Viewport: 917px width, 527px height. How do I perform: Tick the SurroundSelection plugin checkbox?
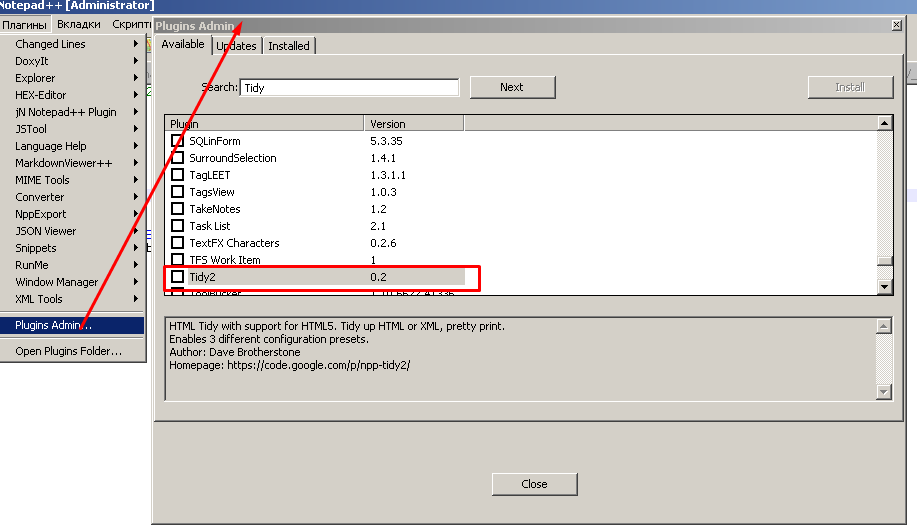tap(177, 158)
